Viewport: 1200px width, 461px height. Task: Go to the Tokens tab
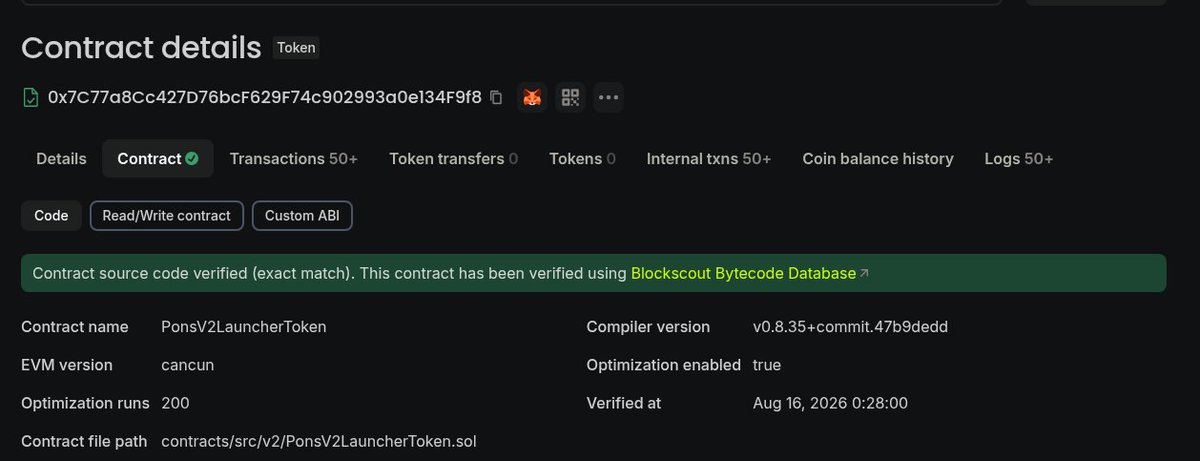click(582, 158)
